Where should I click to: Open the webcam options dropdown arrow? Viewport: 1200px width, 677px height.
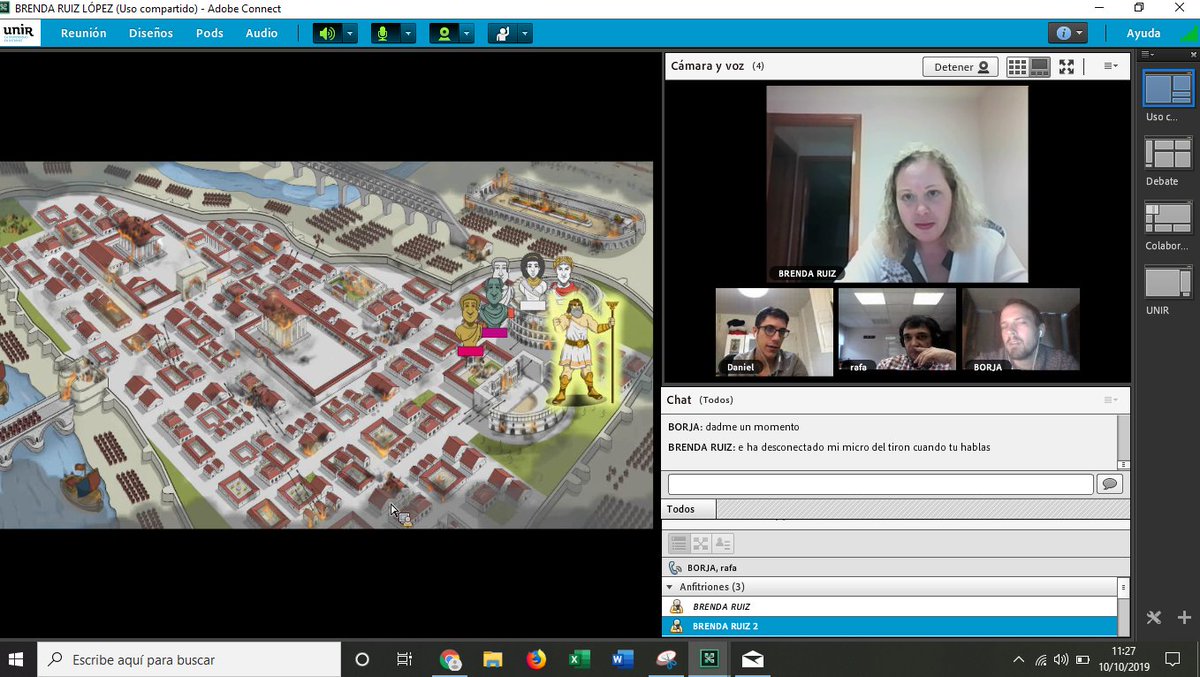pos(466,33)
